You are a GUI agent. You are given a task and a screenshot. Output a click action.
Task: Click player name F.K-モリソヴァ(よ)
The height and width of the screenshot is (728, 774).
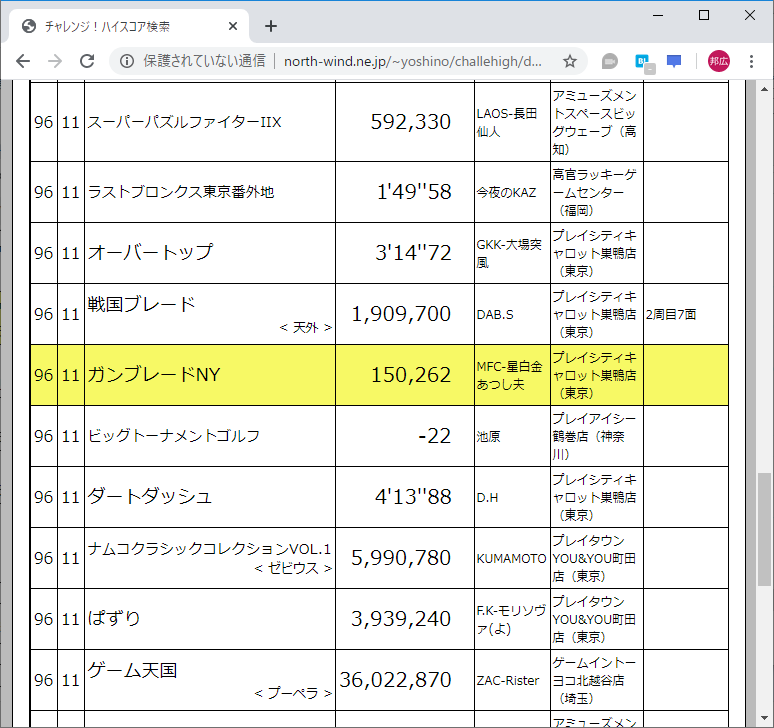pos(511,619)
